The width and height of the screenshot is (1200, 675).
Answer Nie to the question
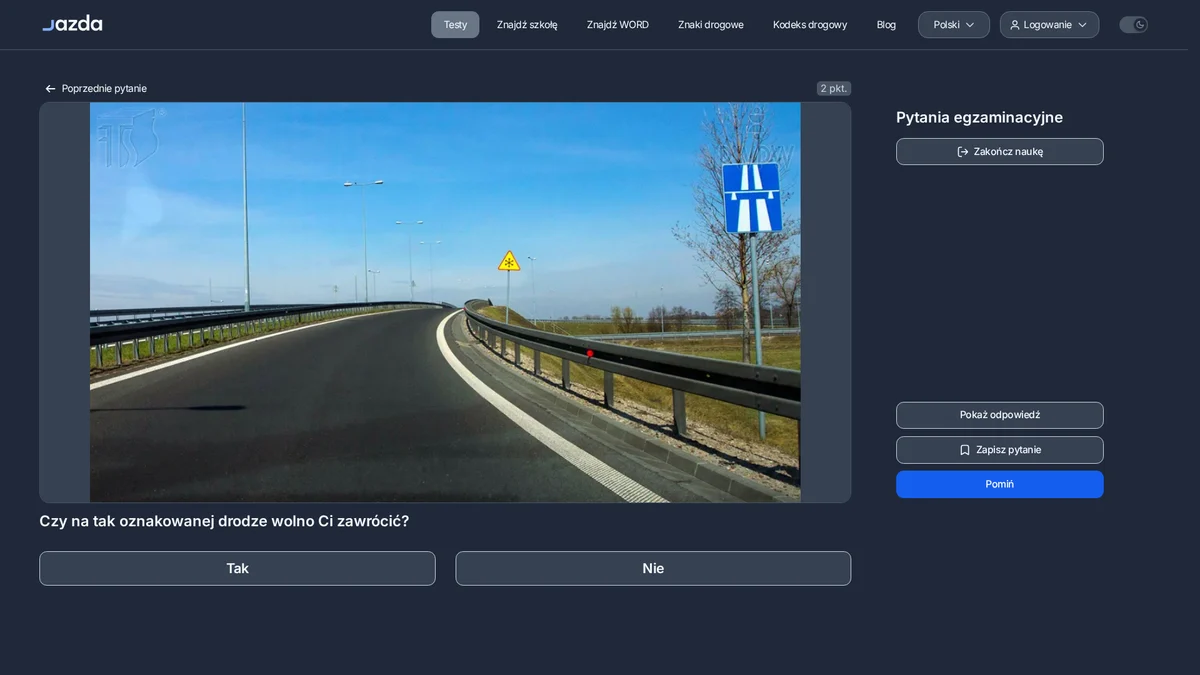[653, 568]
